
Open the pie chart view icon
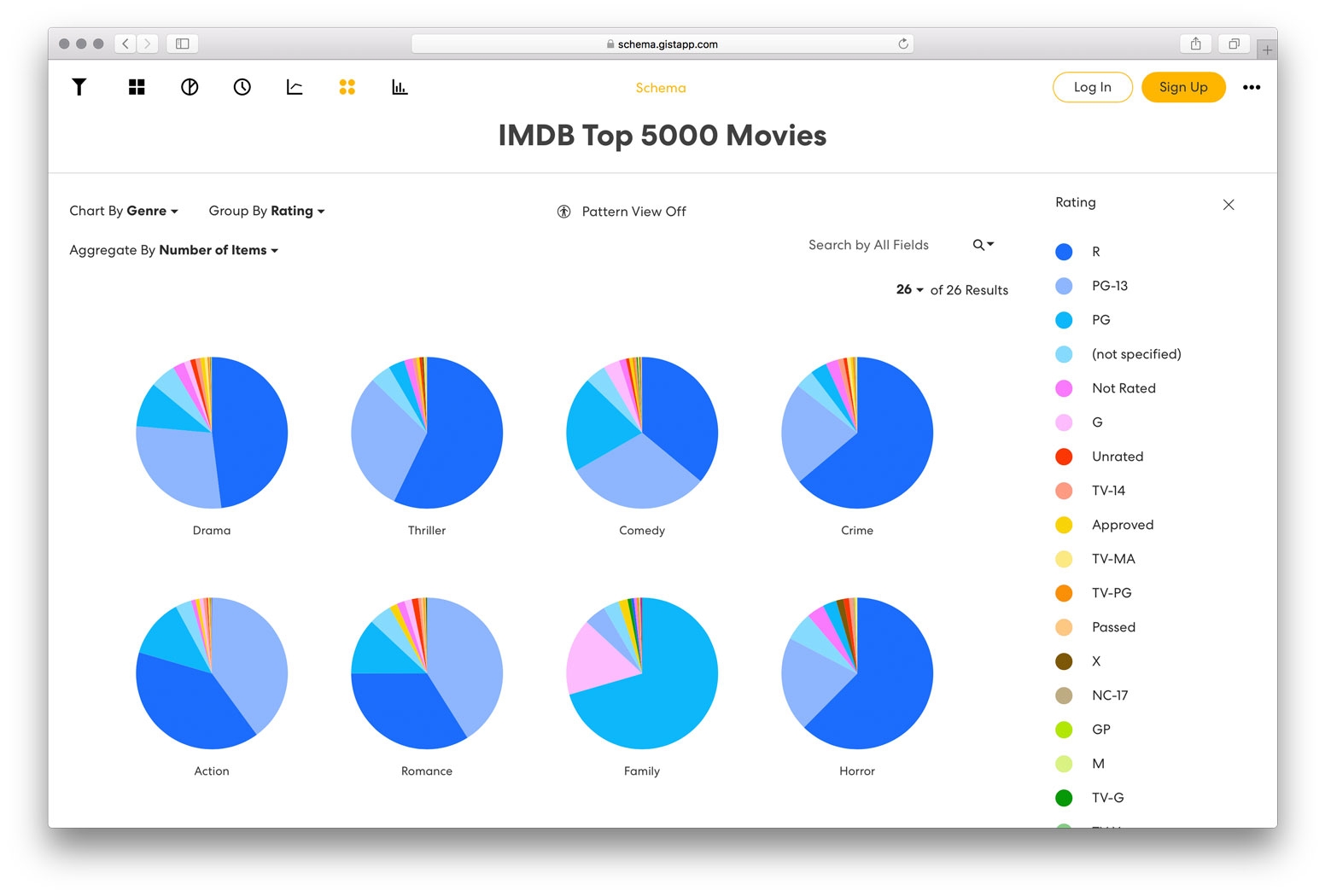tap(190, 87)
